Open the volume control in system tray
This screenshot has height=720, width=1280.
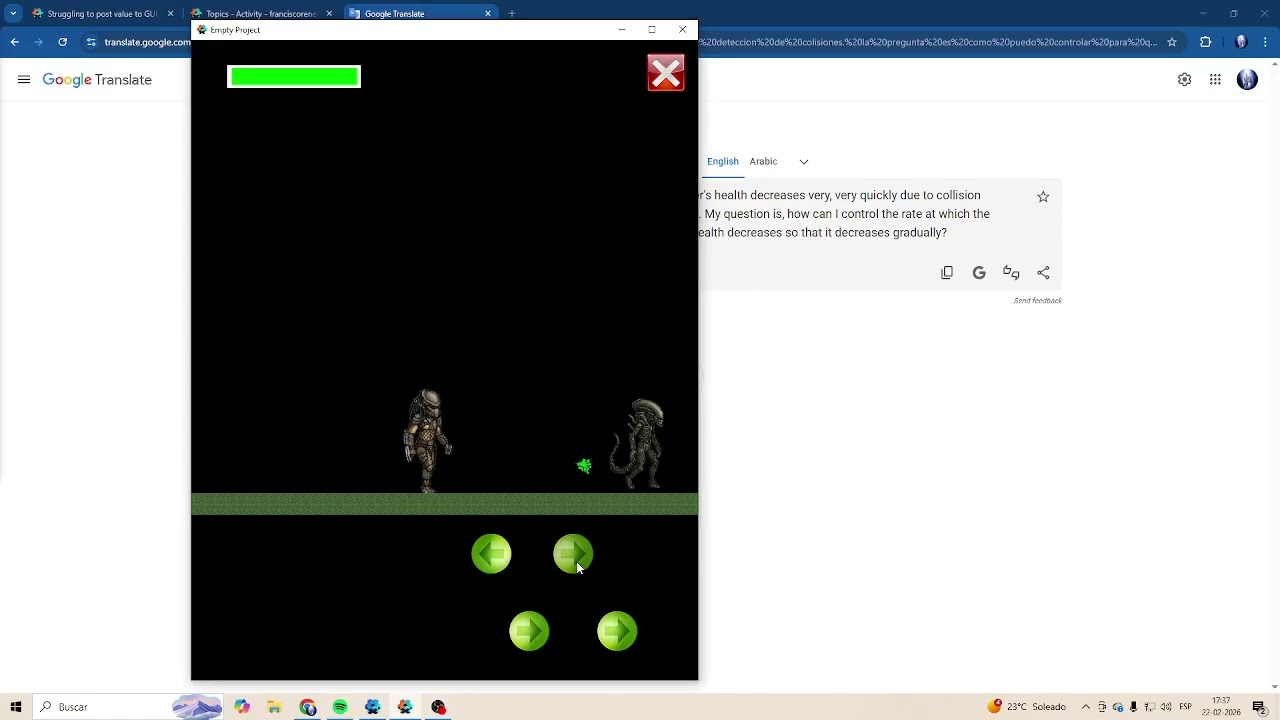coord(1166,707)
